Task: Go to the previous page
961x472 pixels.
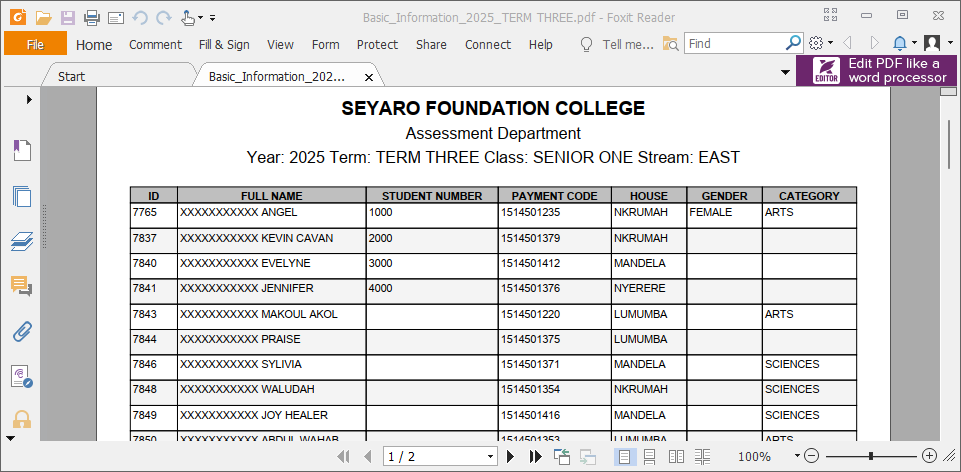Action: click(368, 456)
